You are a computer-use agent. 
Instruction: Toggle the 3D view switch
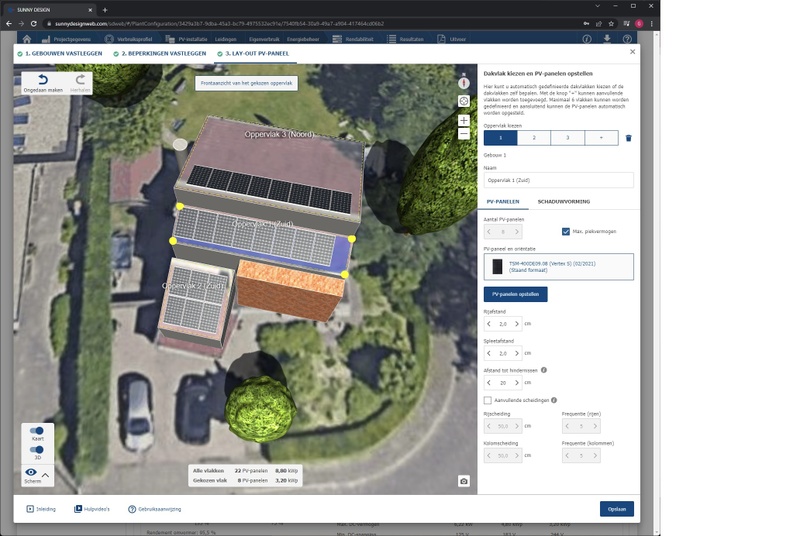tap(37, 450)
